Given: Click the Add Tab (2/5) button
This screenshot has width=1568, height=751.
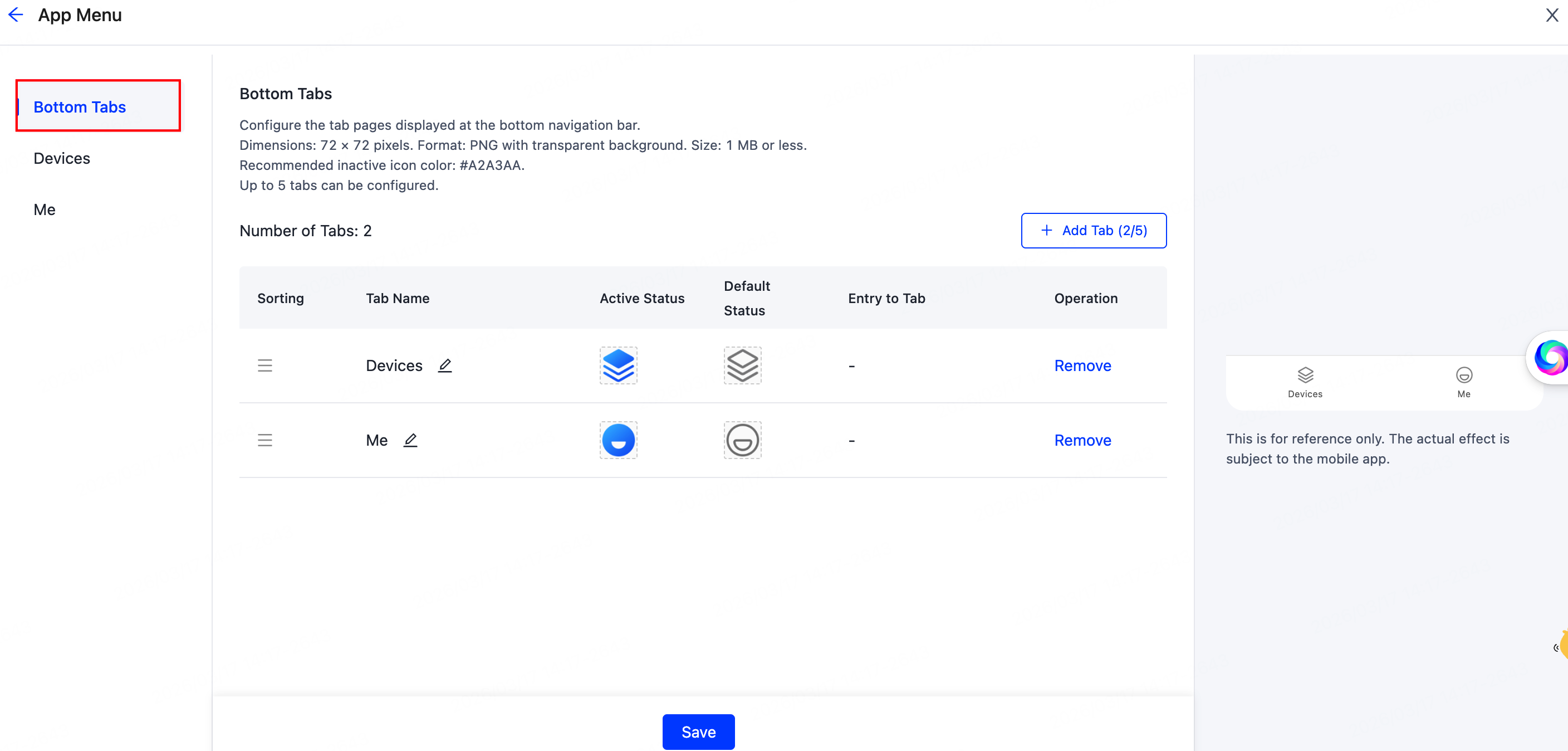Looking at the screenshot, I should [x=1093, y=230].
